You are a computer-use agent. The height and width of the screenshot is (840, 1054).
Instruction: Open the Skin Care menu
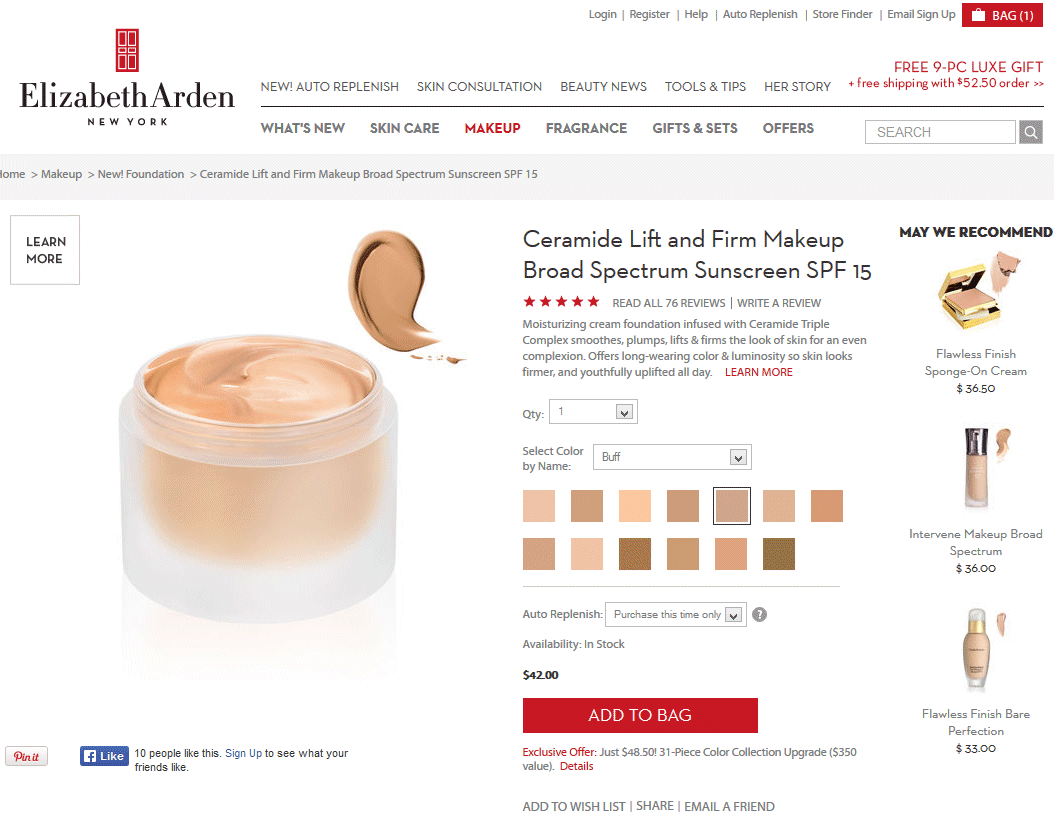[x=404, y=128]
